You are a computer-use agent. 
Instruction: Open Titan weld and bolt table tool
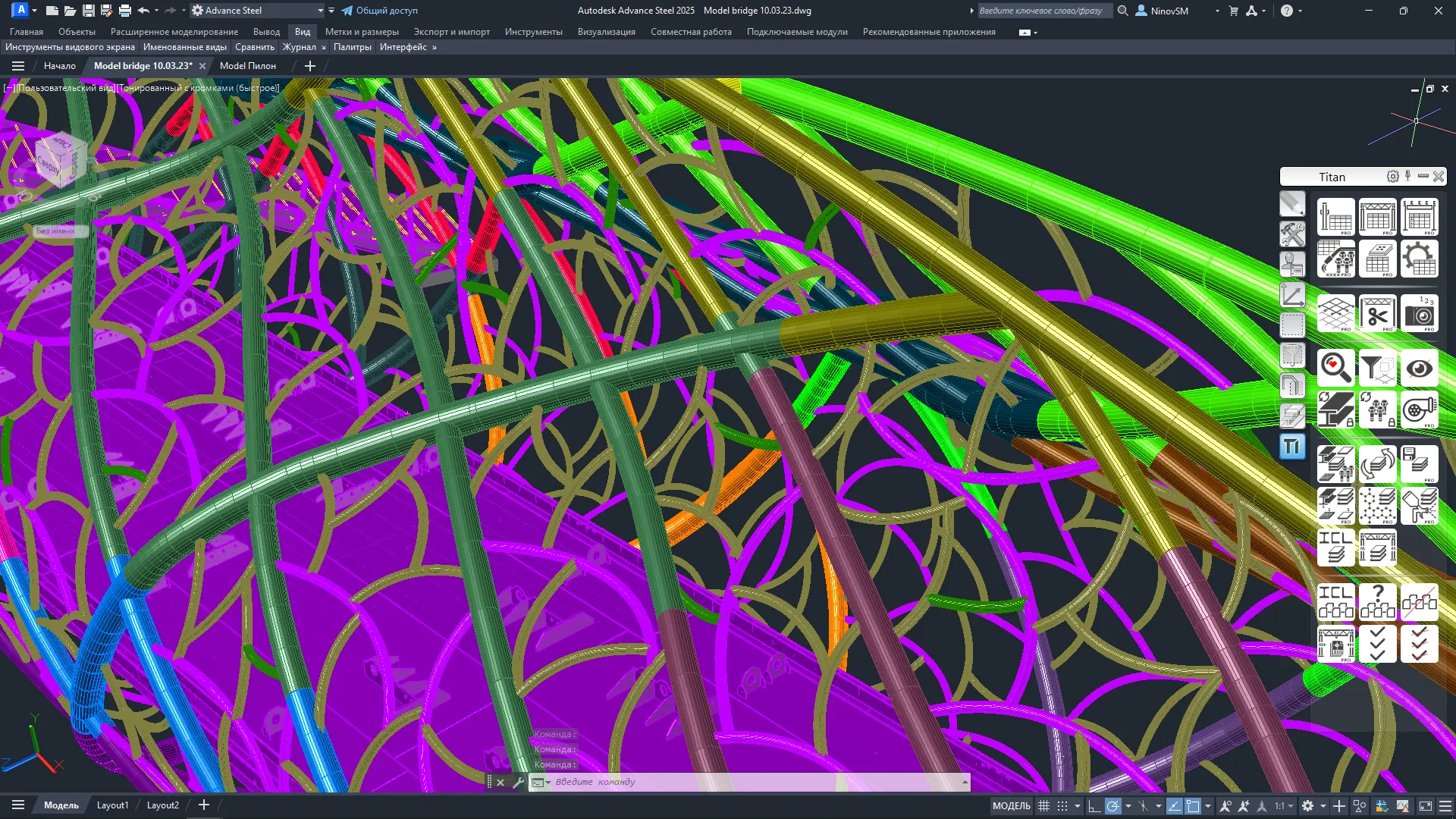point(1335,259)
